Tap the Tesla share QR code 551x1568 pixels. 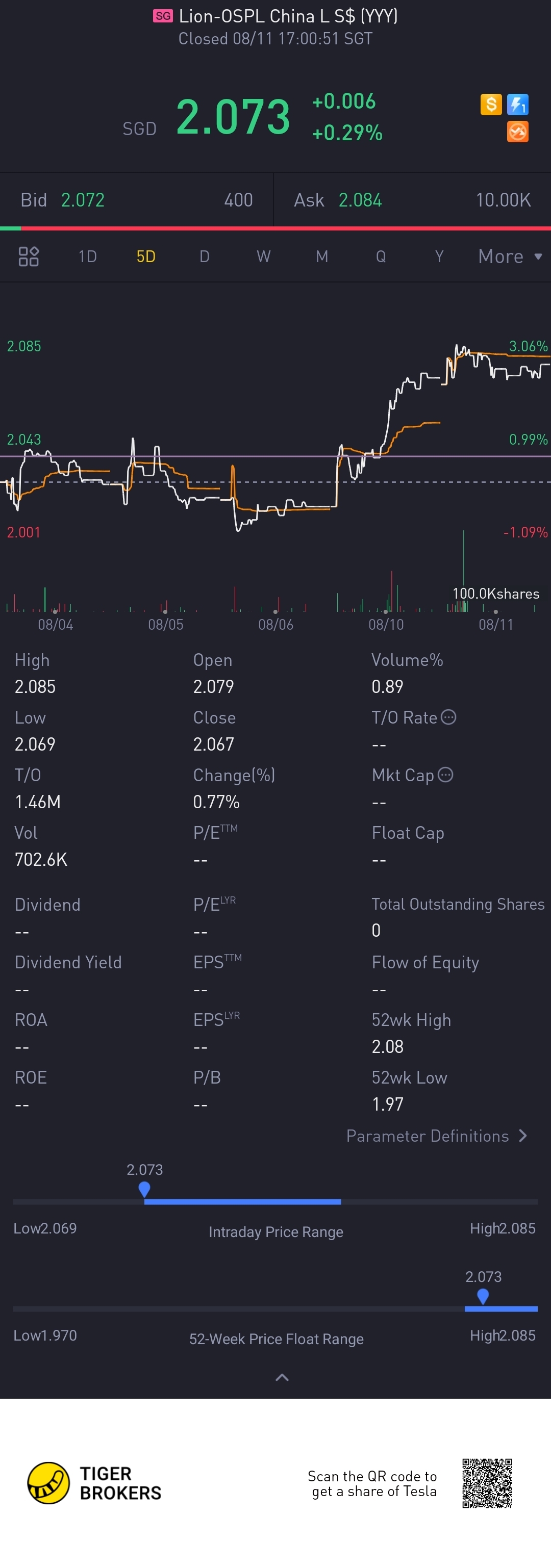point(487,1483)
